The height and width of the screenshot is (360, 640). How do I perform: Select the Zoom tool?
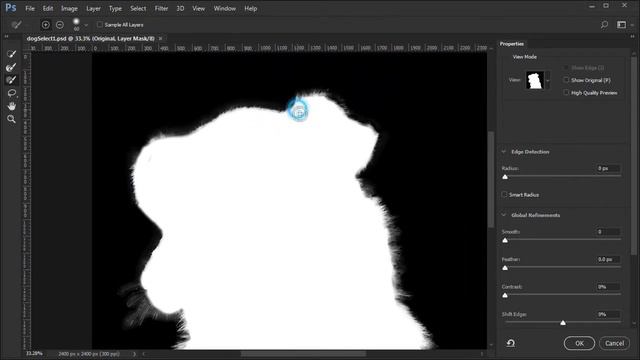click(x=11, y=119)
